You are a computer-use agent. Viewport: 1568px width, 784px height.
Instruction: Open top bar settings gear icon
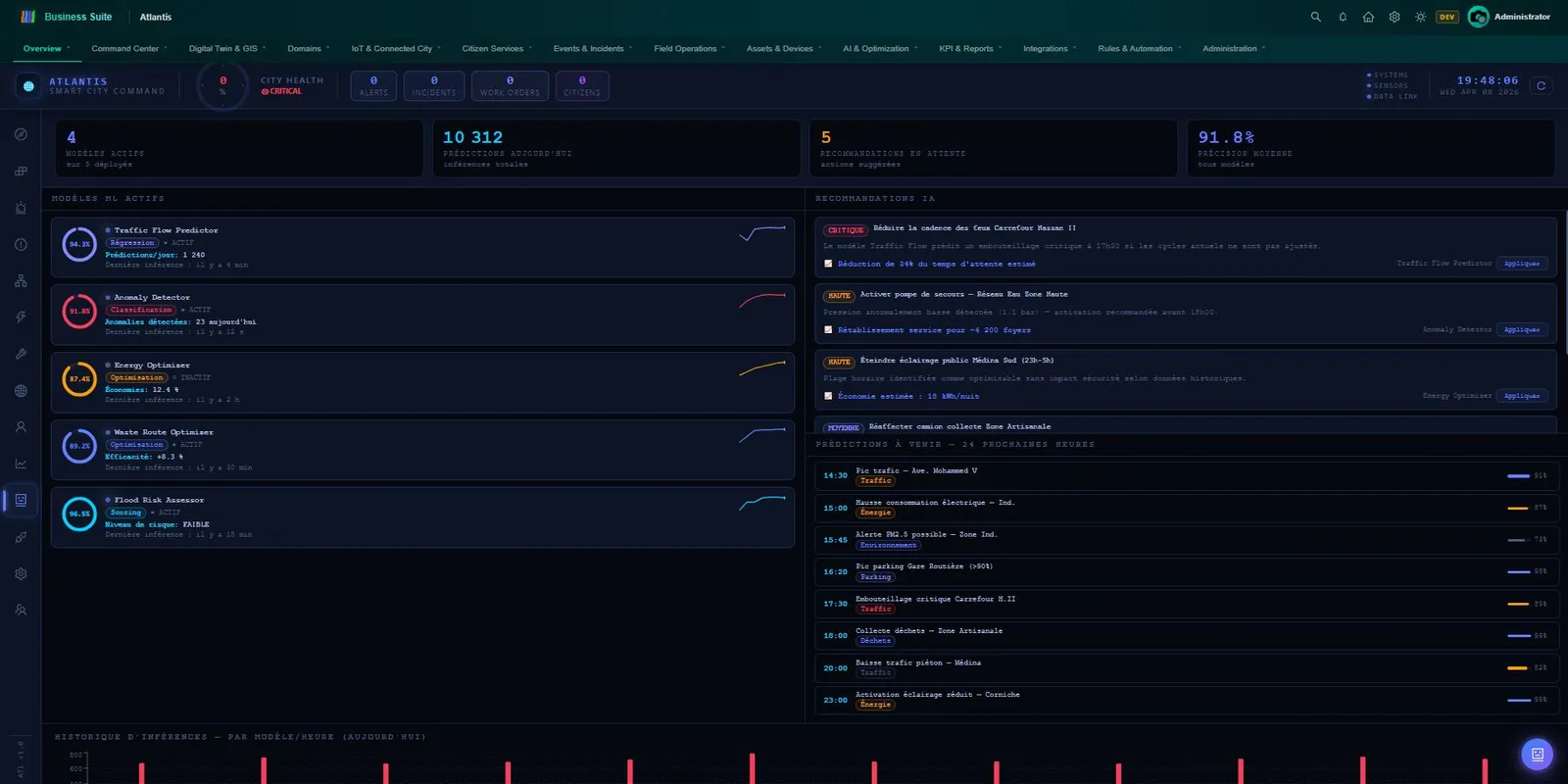(1395, 17)
